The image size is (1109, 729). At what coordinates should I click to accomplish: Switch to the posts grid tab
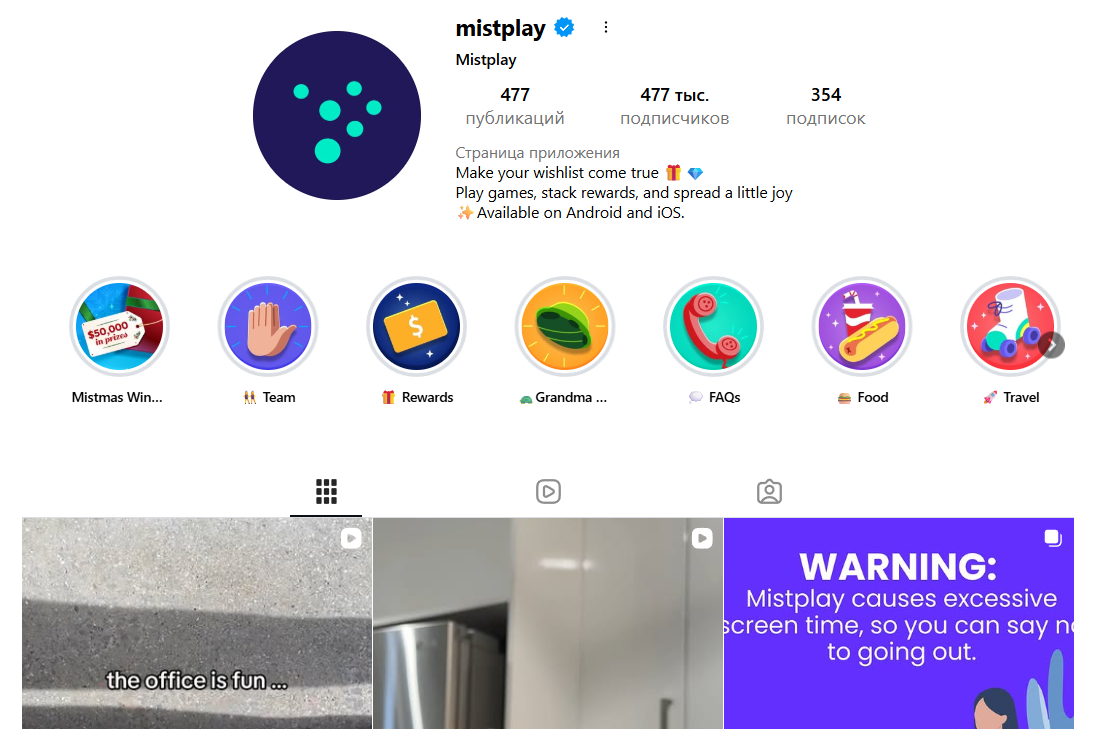(326, 491)
